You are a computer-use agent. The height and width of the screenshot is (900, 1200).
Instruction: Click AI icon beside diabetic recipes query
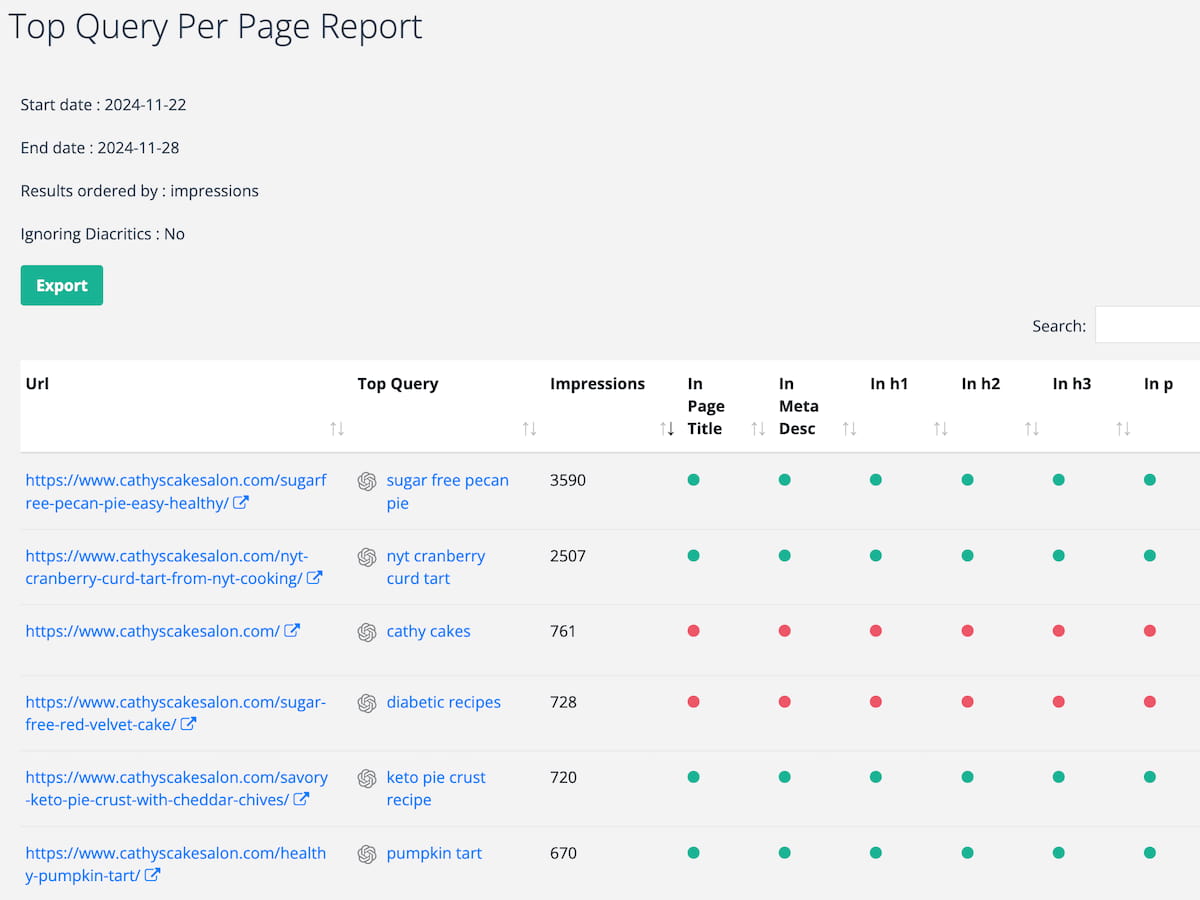(367, 703)
